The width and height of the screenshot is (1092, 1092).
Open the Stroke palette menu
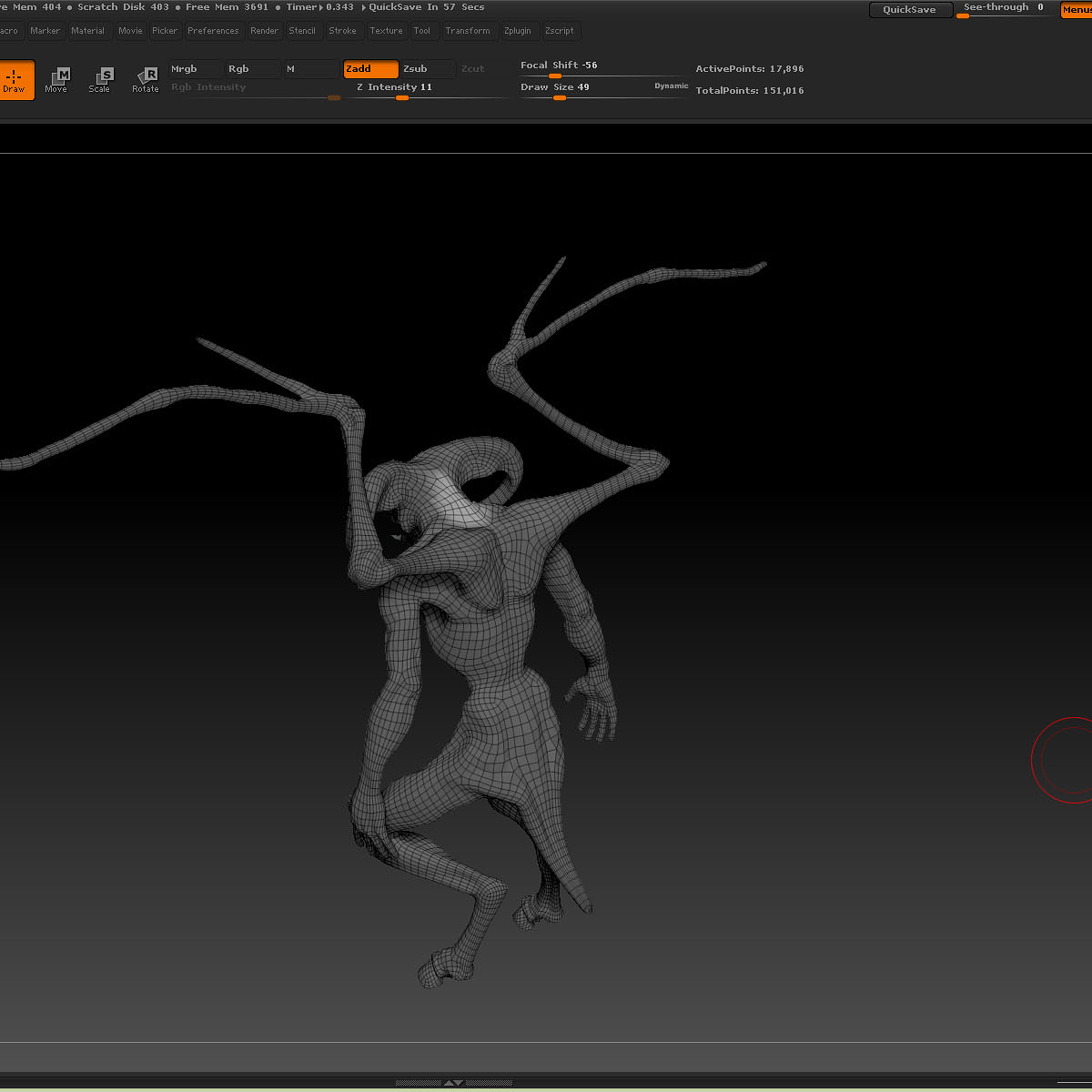pos(343,31)
